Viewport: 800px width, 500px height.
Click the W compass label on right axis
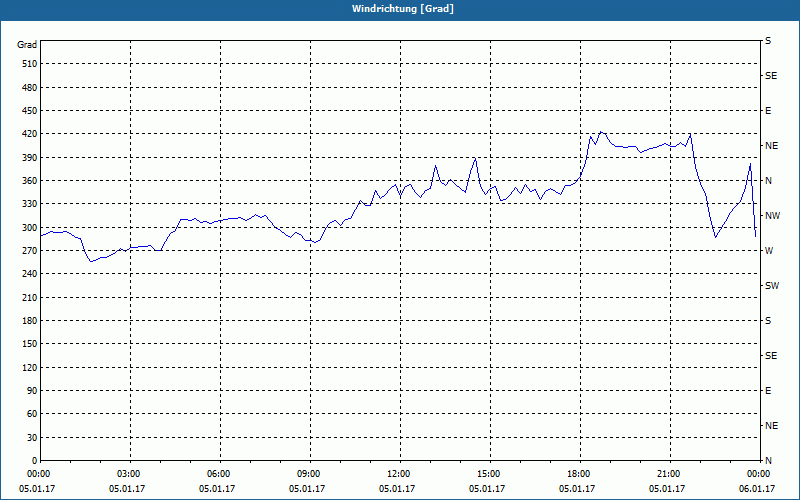[x=769, y=251]
